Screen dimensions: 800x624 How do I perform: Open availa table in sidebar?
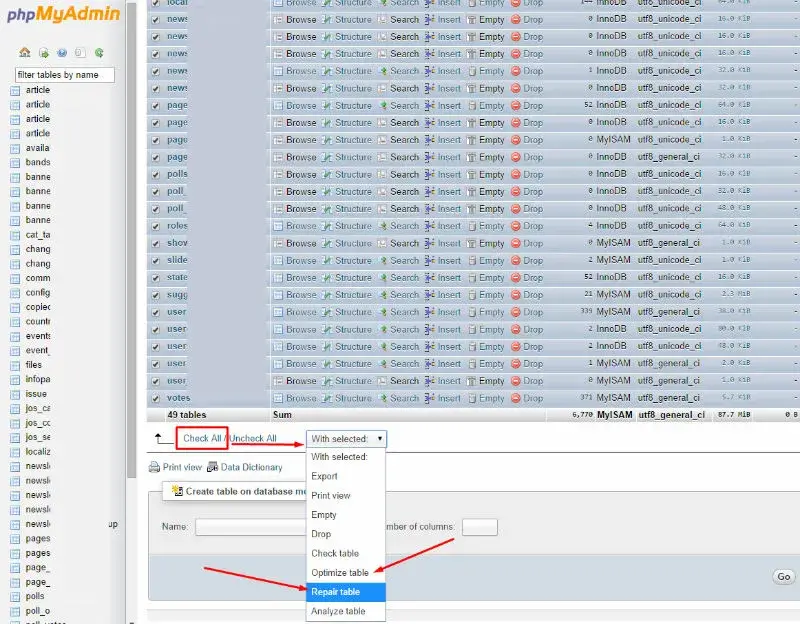(x=38, y=148)
